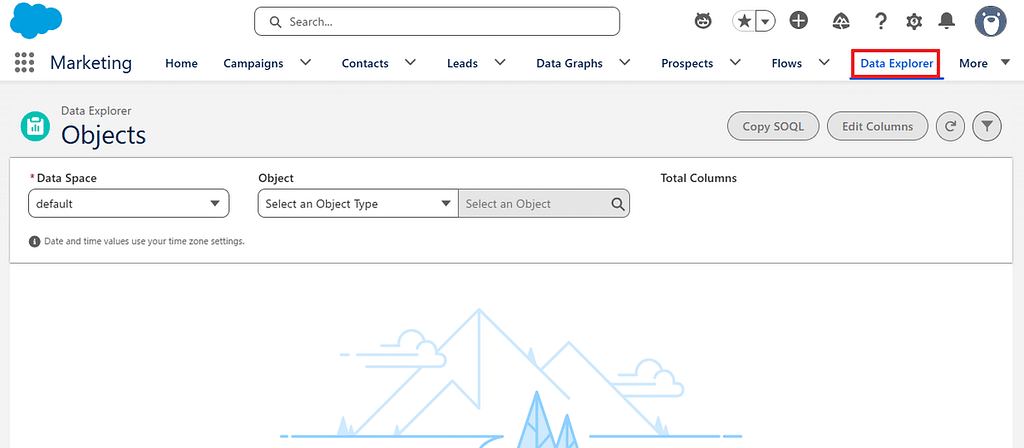Click the Salesforce cloud logo

37,20
